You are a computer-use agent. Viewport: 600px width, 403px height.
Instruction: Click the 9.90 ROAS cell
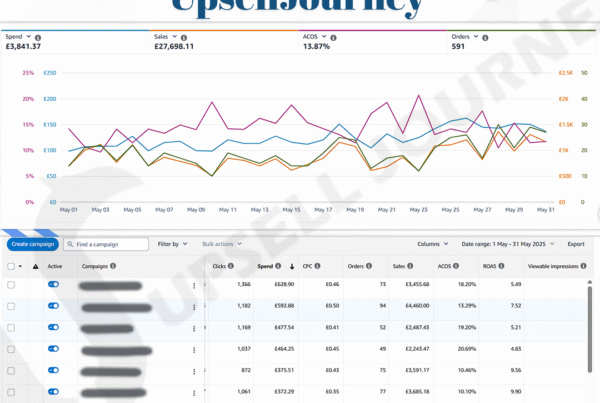516,391
